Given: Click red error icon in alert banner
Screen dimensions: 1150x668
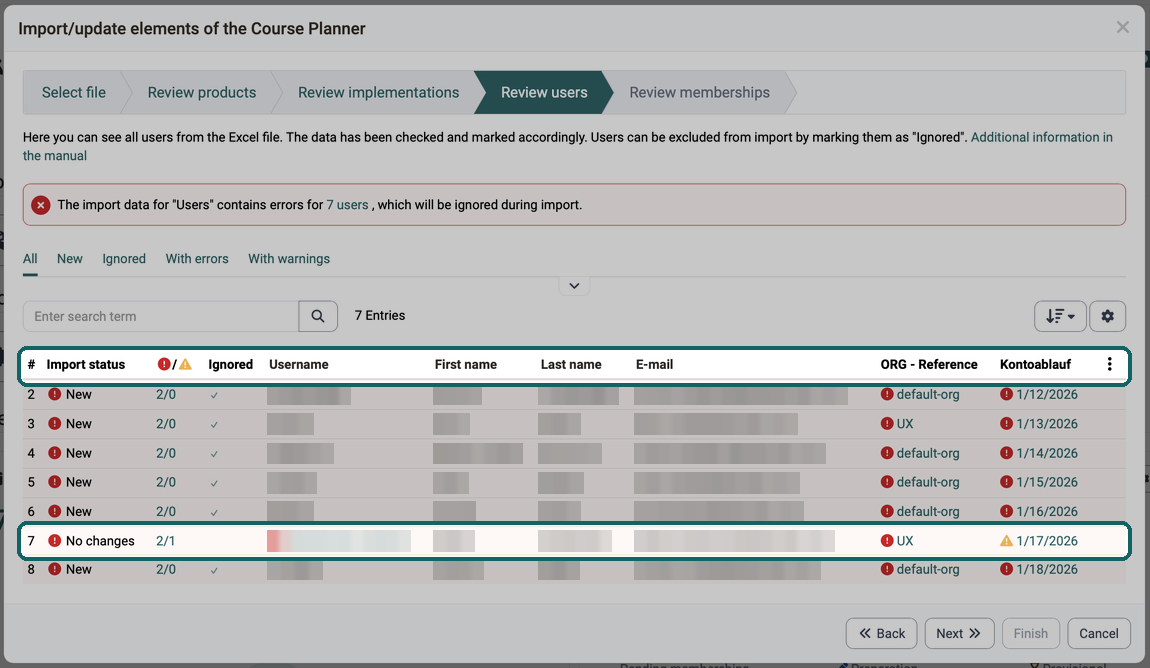Looking at the screenshot, I should point(41,205).
